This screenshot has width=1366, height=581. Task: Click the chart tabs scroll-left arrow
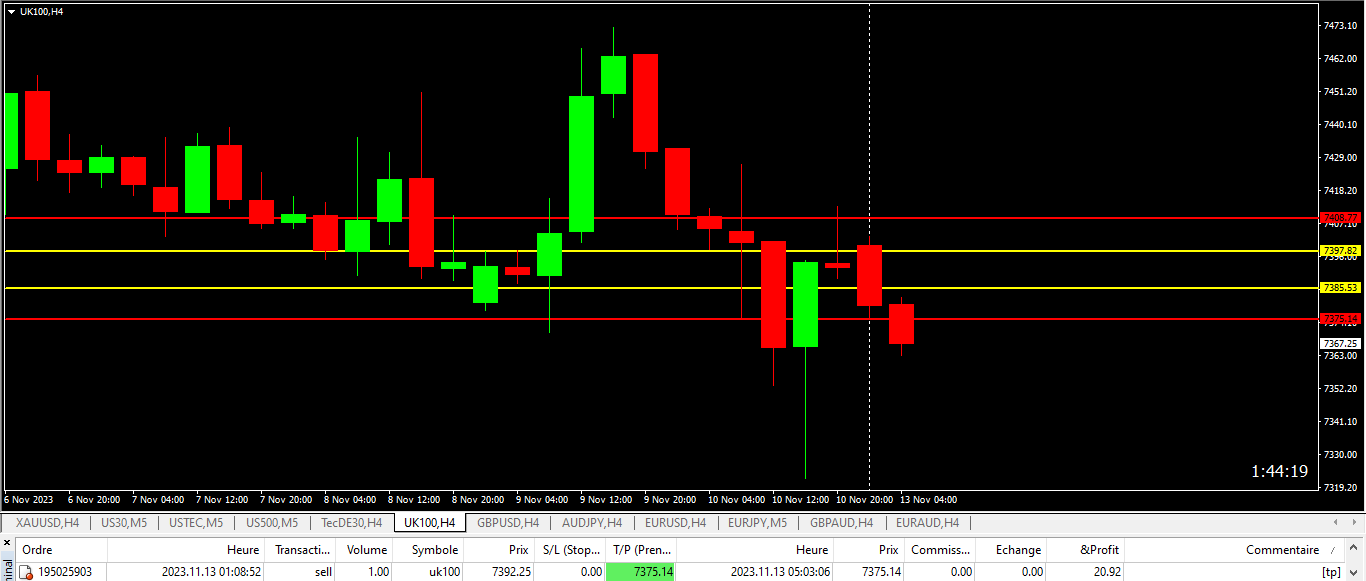(1337, 522)
